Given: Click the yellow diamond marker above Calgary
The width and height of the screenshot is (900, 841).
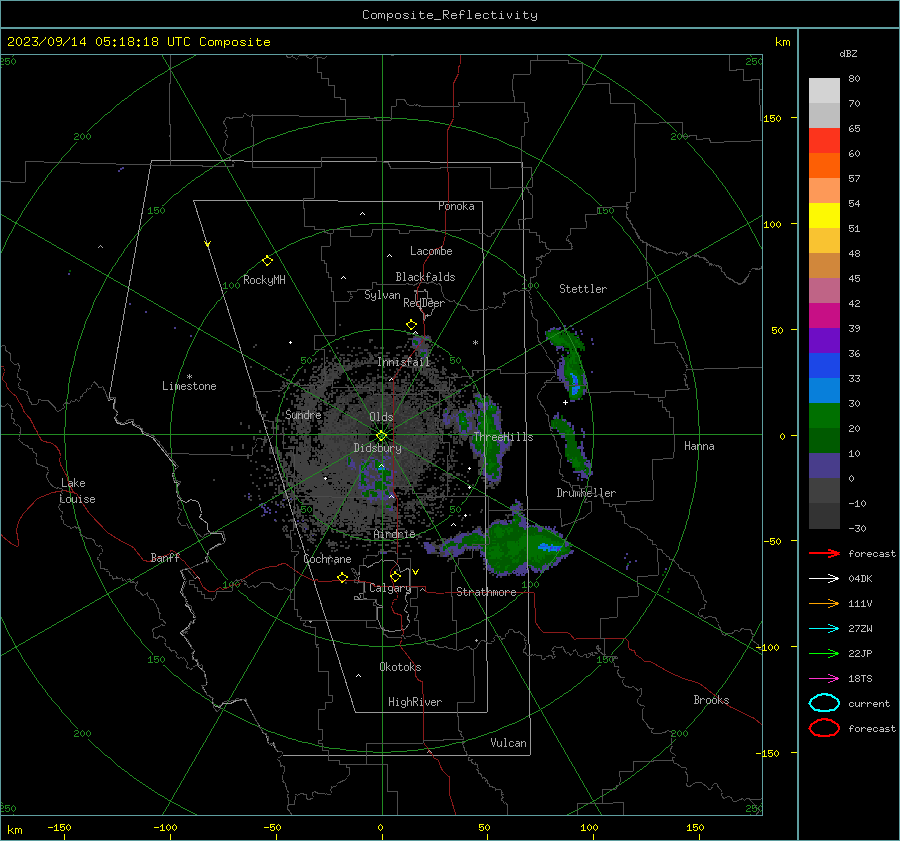Looking at the screenshot, I should pos(395,576).
